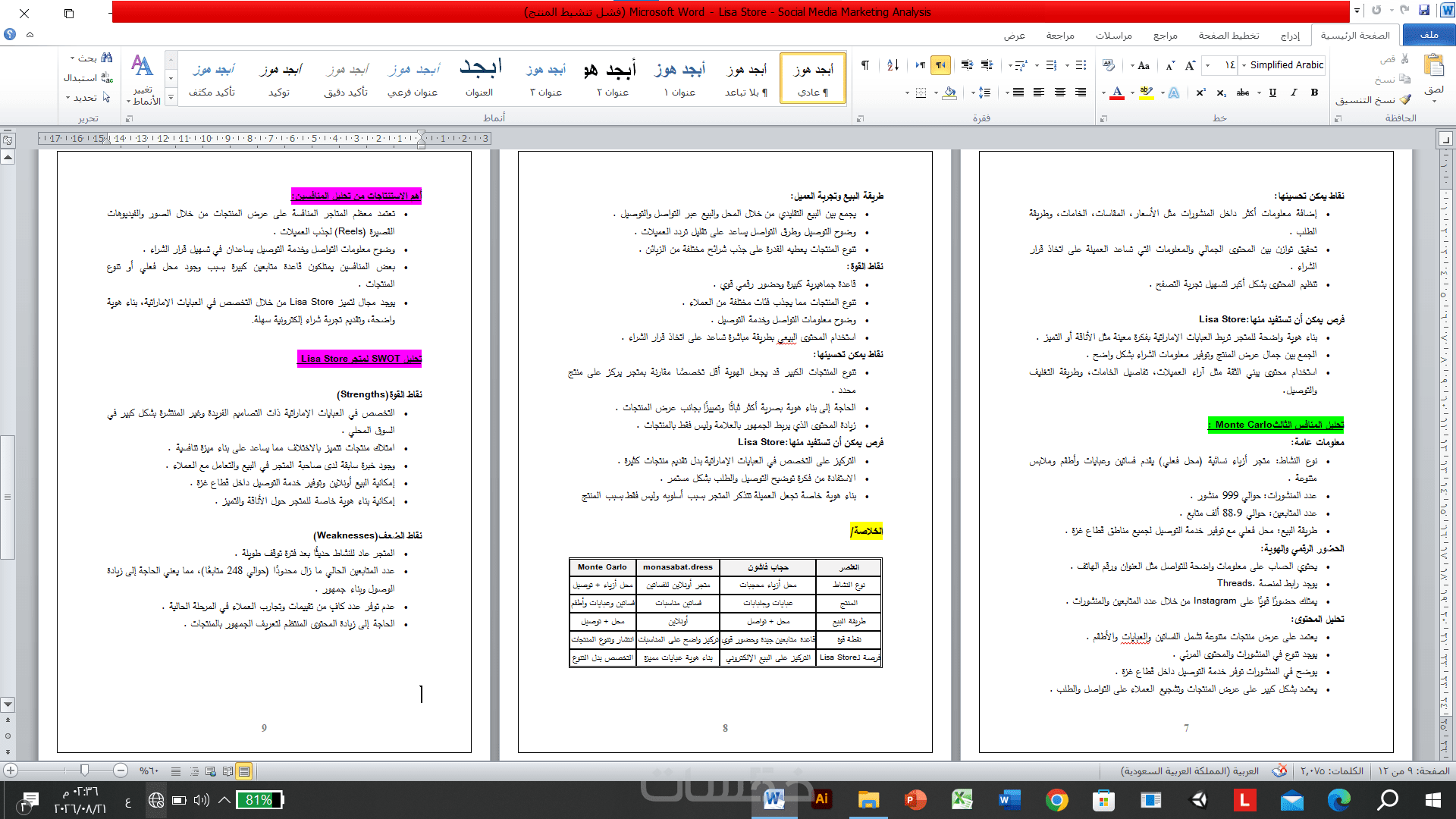
Task: Expand the styles gallery More button
Action: click(x=171, y=98)
